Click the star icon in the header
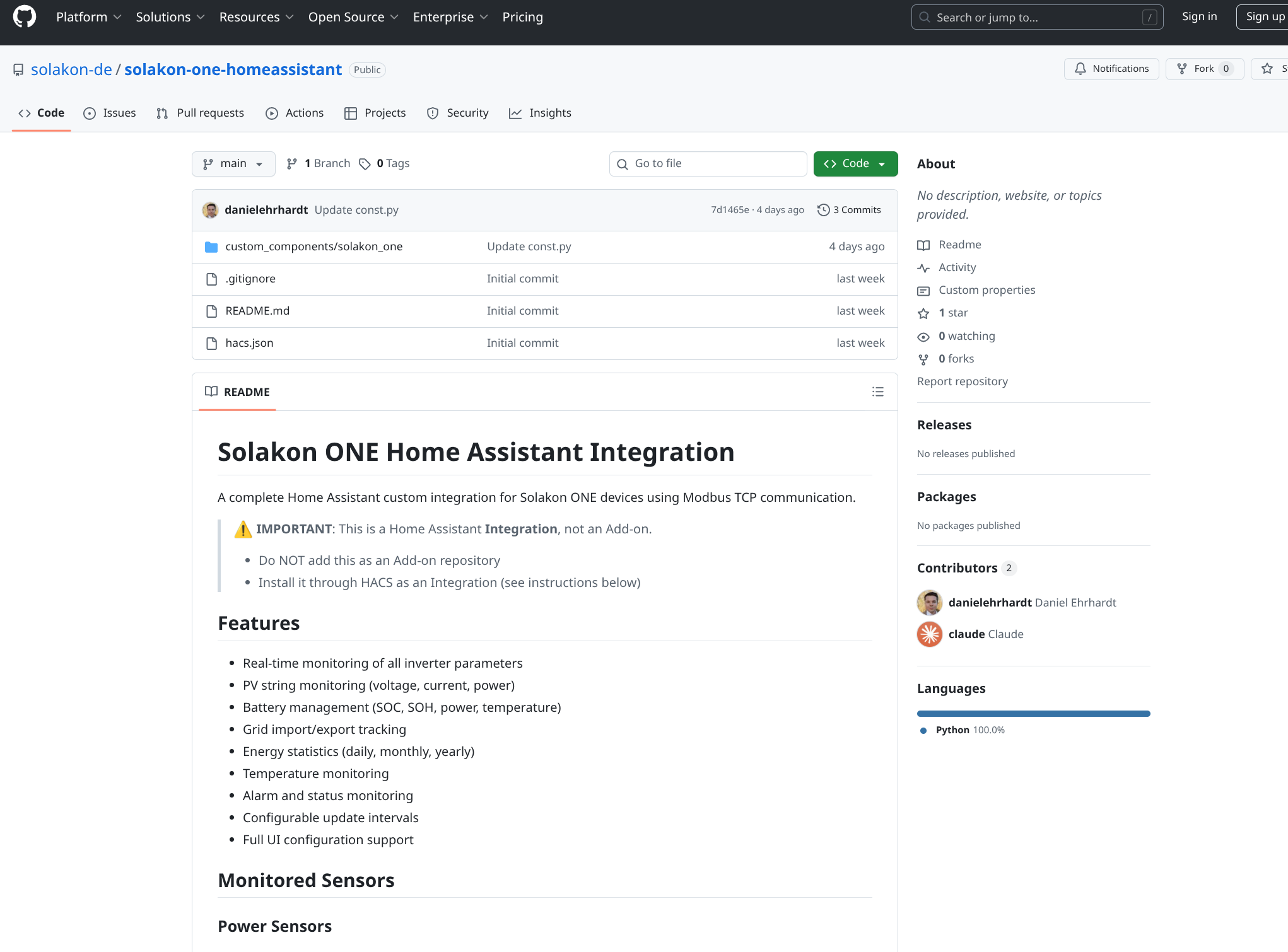1288x952 pixels. click(x=1267, y=69)
